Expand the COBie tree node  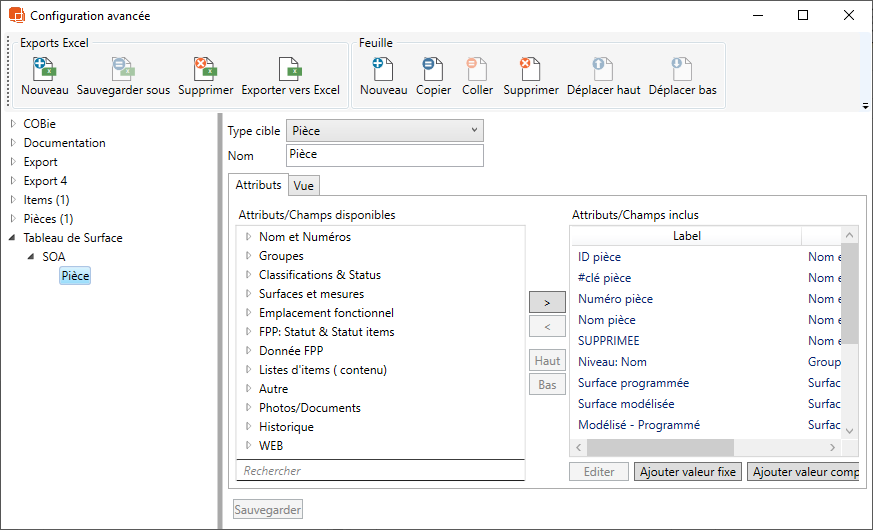tap(13, 124)
